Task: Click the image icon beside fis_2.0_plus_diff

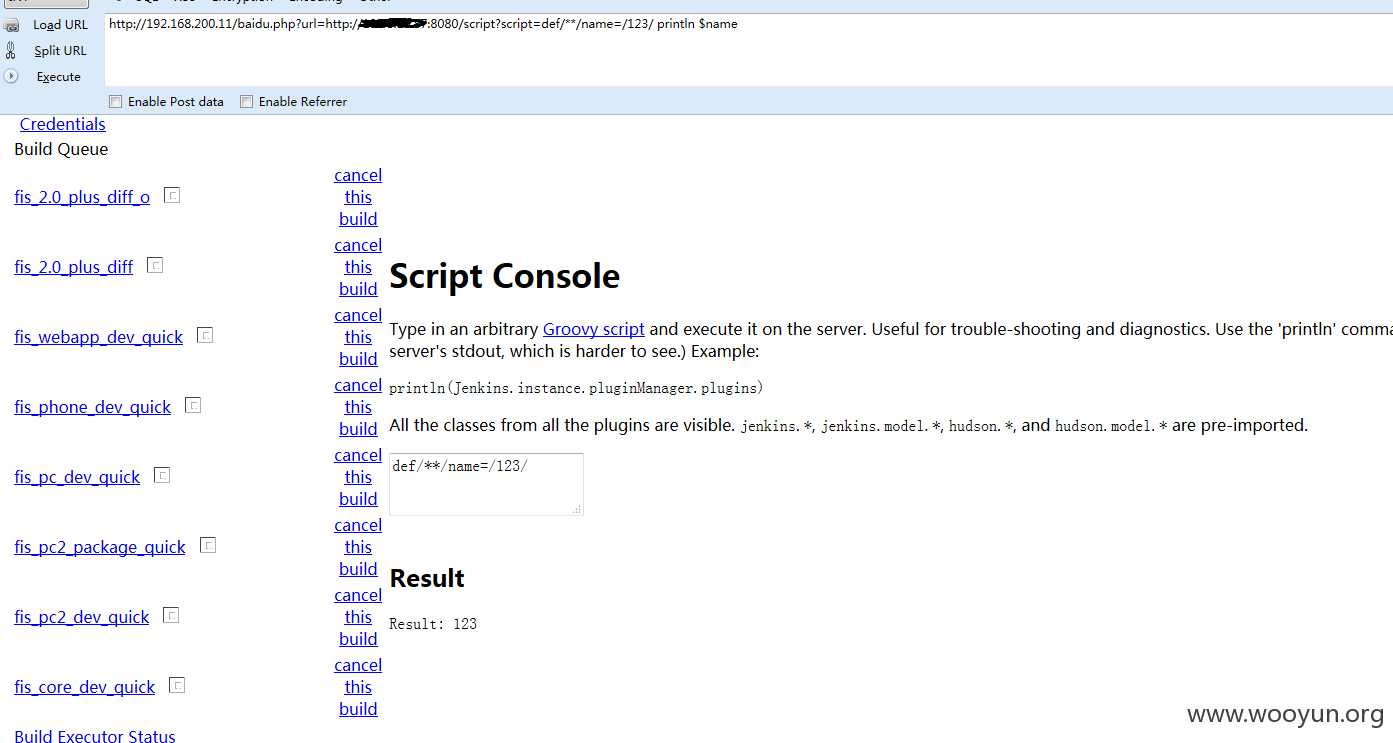Action: (155, 265)
